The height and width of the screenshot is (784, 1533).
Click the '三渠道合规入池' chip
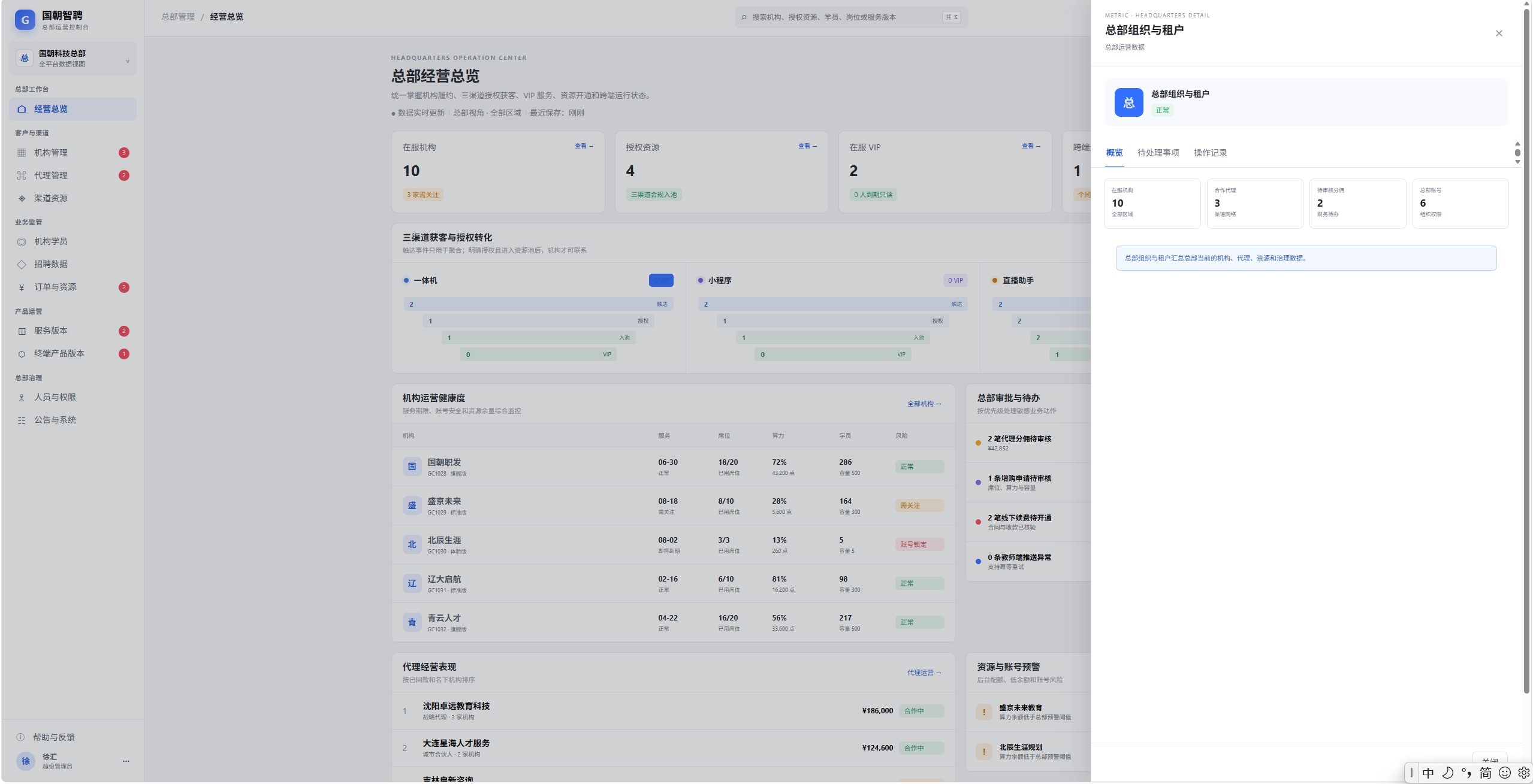tap(653, 195)
